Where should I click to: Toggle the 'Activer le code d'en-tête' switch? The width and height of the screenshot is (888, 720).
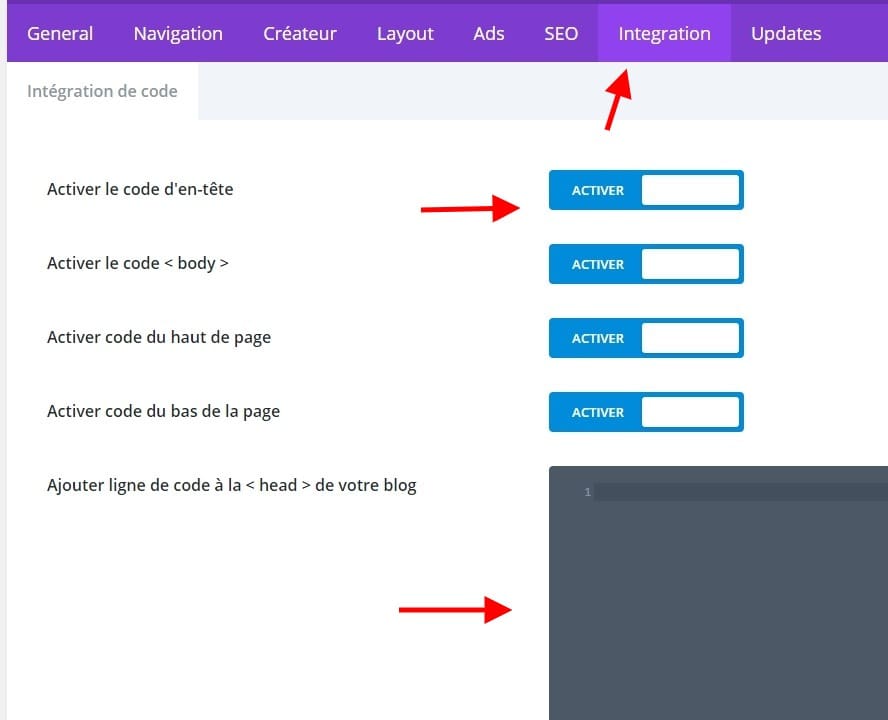[x=645, y=190]
